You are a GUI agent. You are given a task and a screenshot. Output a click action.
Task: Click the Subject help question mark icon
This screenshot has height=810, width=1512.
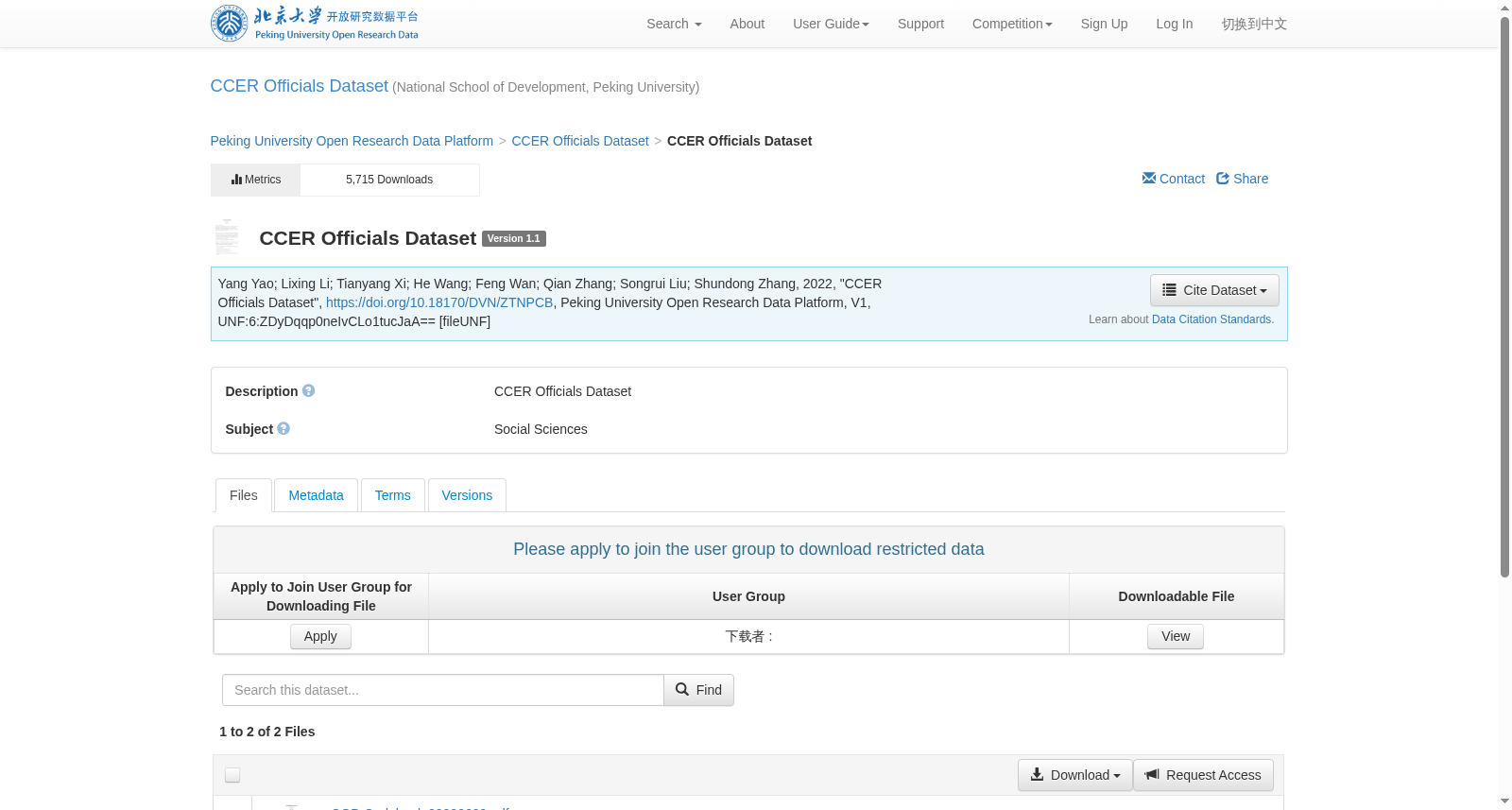283,428
